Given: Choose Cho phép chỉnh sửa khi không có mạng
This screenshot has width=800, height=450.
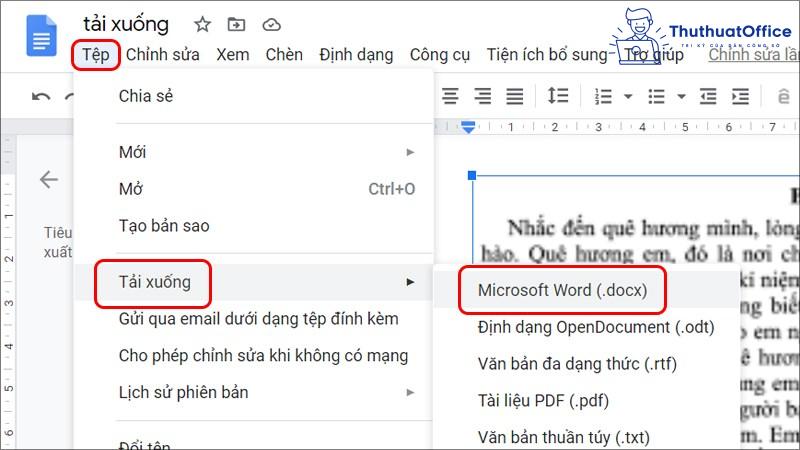Looking at the screenshot, I should pos(254,355).
